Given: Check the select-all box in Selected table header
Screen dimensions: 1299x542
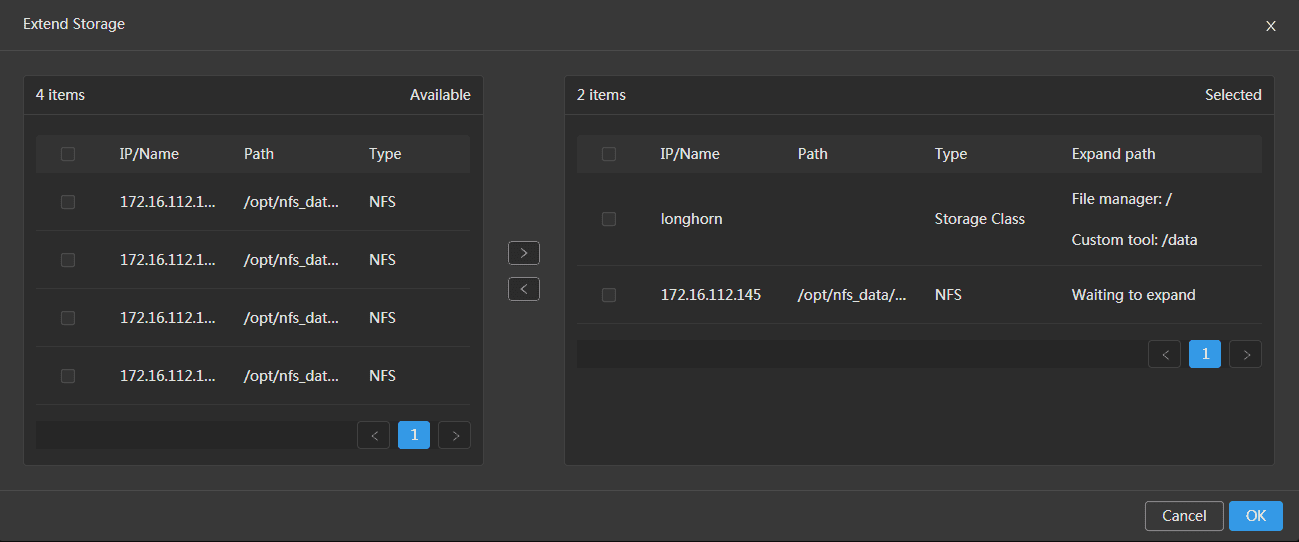Looking at the screenshot, I should tap(609, 154).
